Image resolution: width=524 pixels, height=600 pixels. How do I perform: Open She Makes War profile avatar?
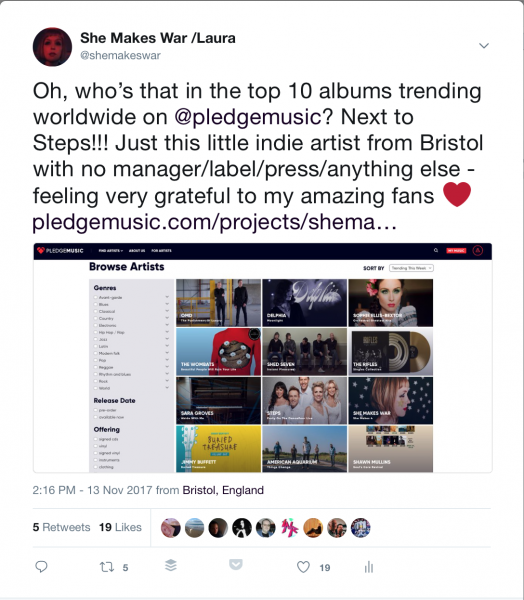point(52,47)
